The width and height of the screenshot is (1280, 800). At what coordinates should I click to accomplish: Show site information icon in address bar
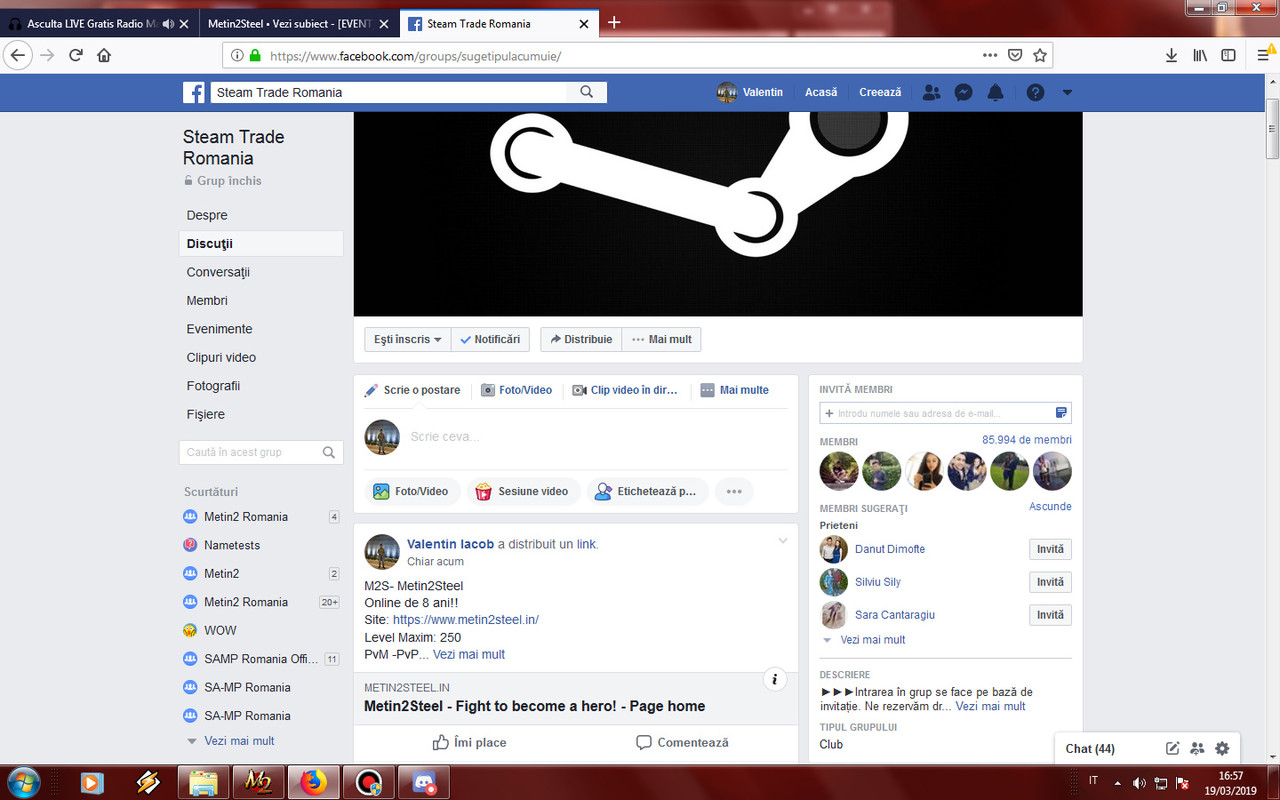coord(237,56)
